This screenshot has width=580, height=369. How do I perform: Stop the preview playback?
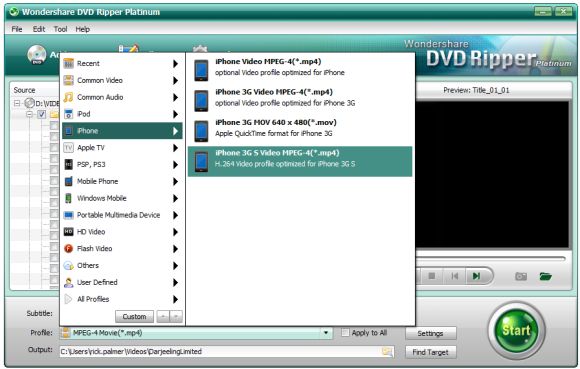[x=431, y=276]
